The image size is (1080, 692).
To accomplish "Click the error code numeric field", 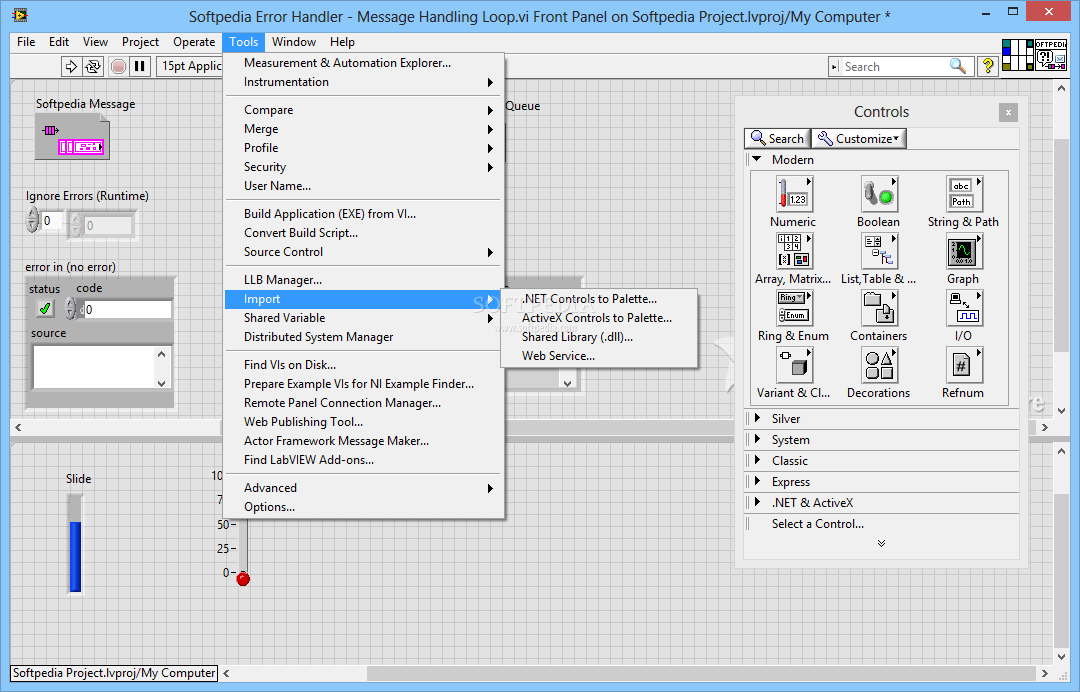I will click(127, 309).
